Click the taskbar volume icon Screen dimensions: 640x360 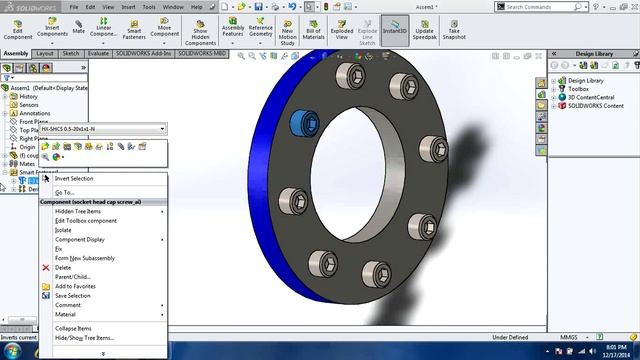click(592, 351)
